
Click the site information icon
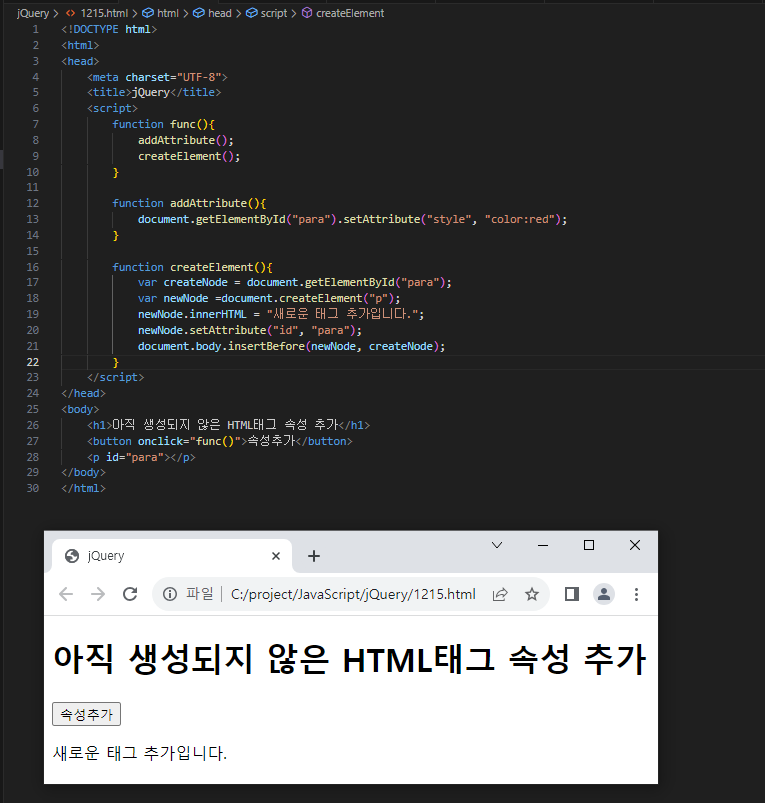click(170, 594)
